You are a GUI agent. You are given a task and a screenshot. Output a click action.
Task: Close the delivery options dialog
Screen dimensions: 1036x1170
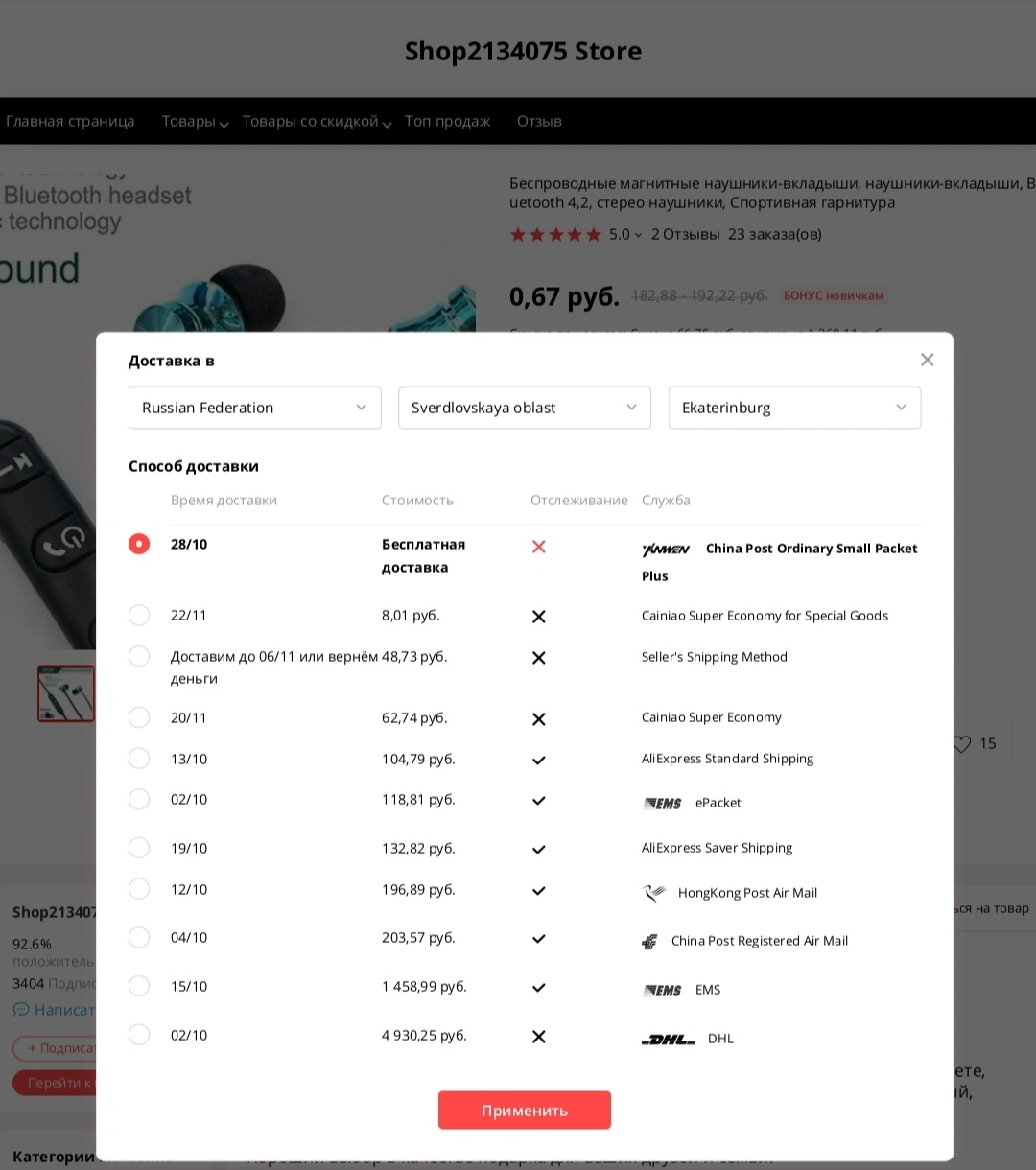point(927,360)
